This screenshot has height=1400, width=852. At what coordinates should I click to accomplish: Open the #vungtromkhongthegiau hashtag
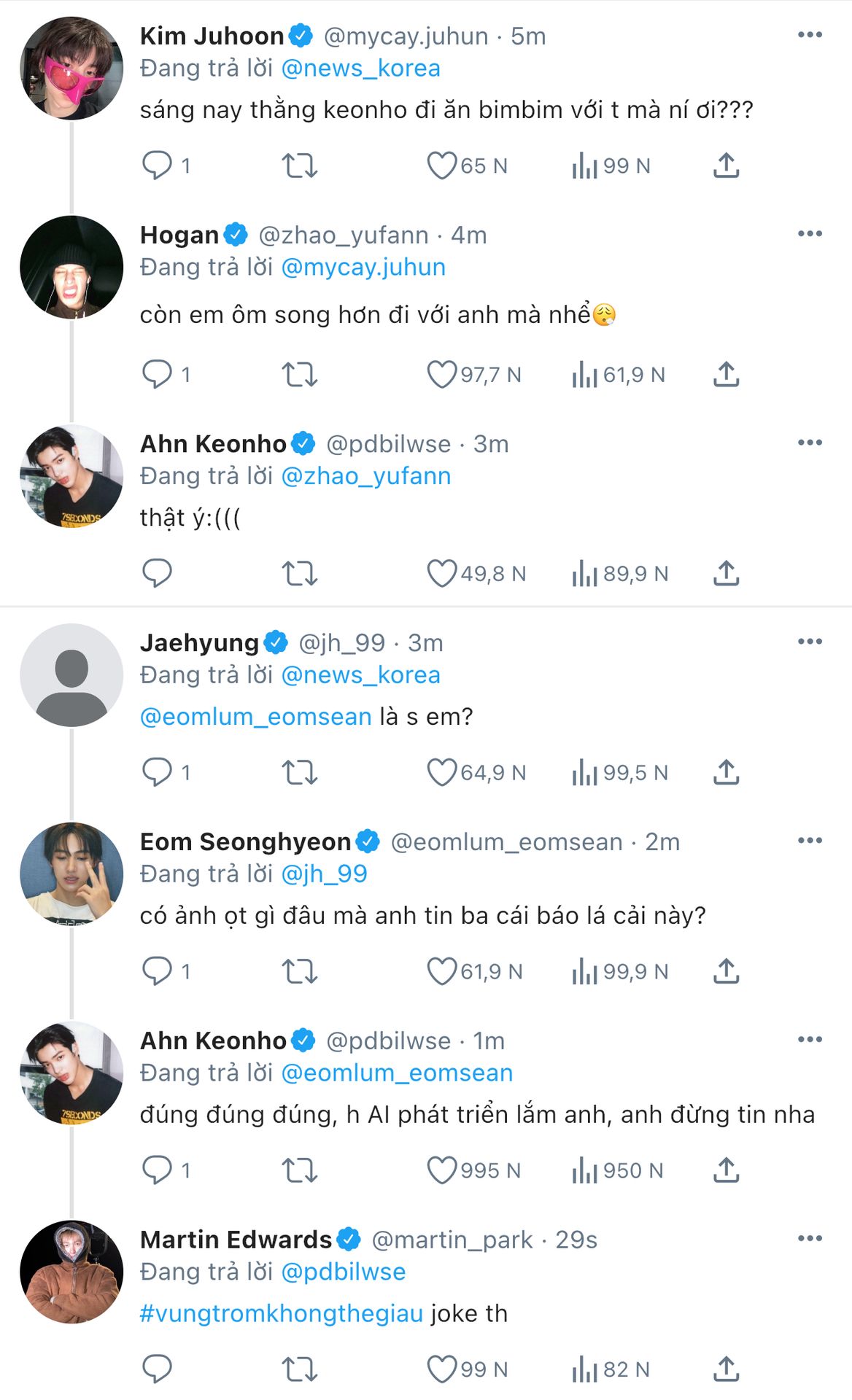[x=282, y=1313]
